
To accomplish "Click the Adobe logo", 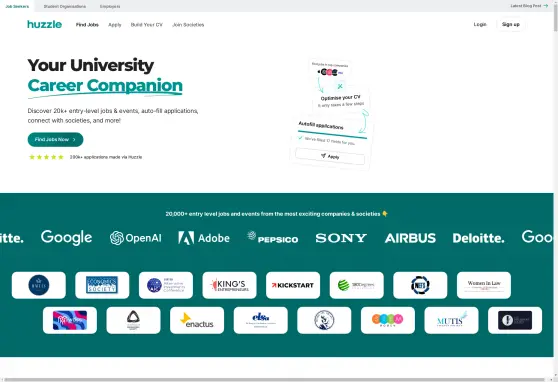I will [204, 238].
